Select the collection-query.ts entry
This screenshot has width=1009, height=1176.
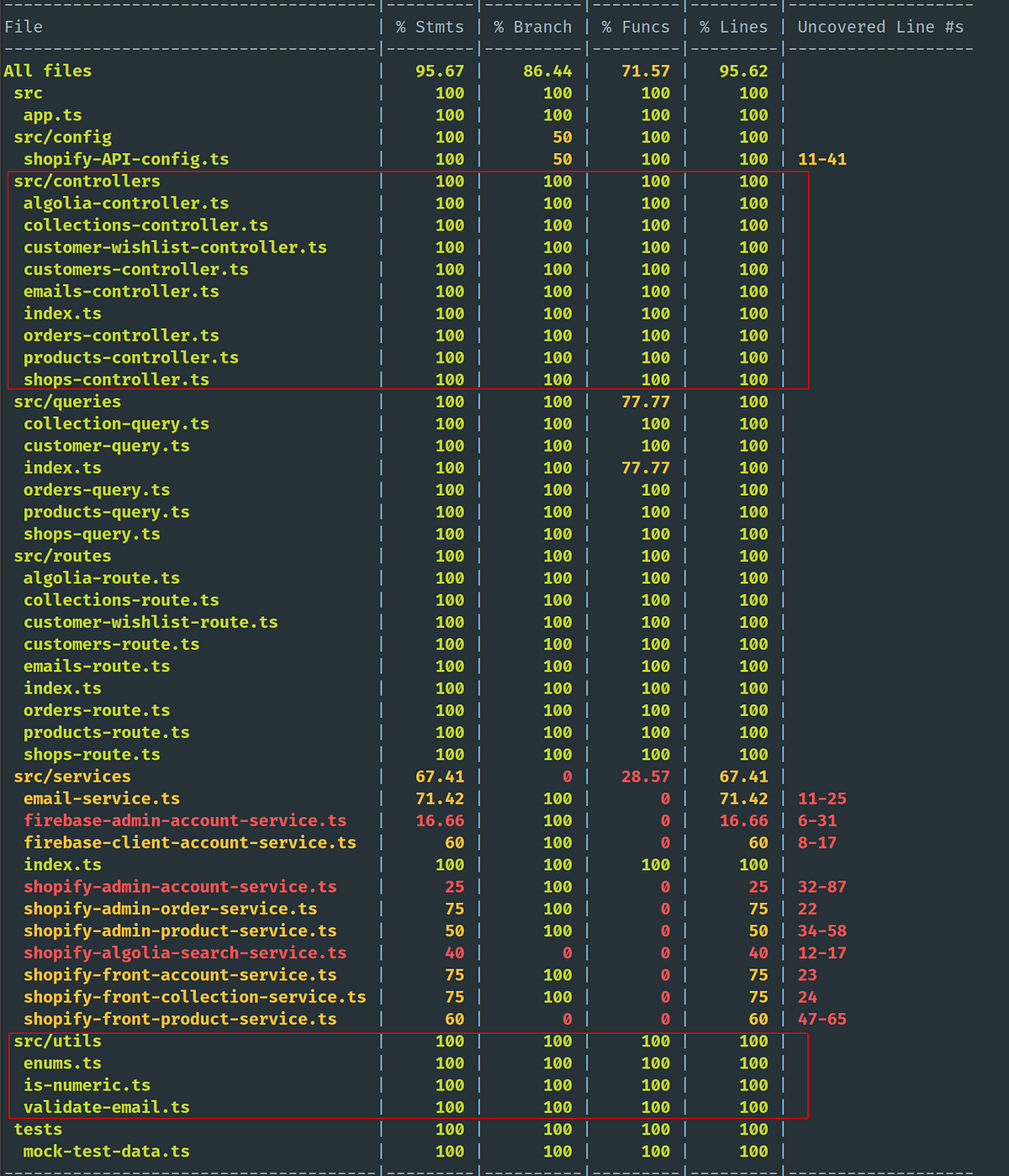point(116,424)
